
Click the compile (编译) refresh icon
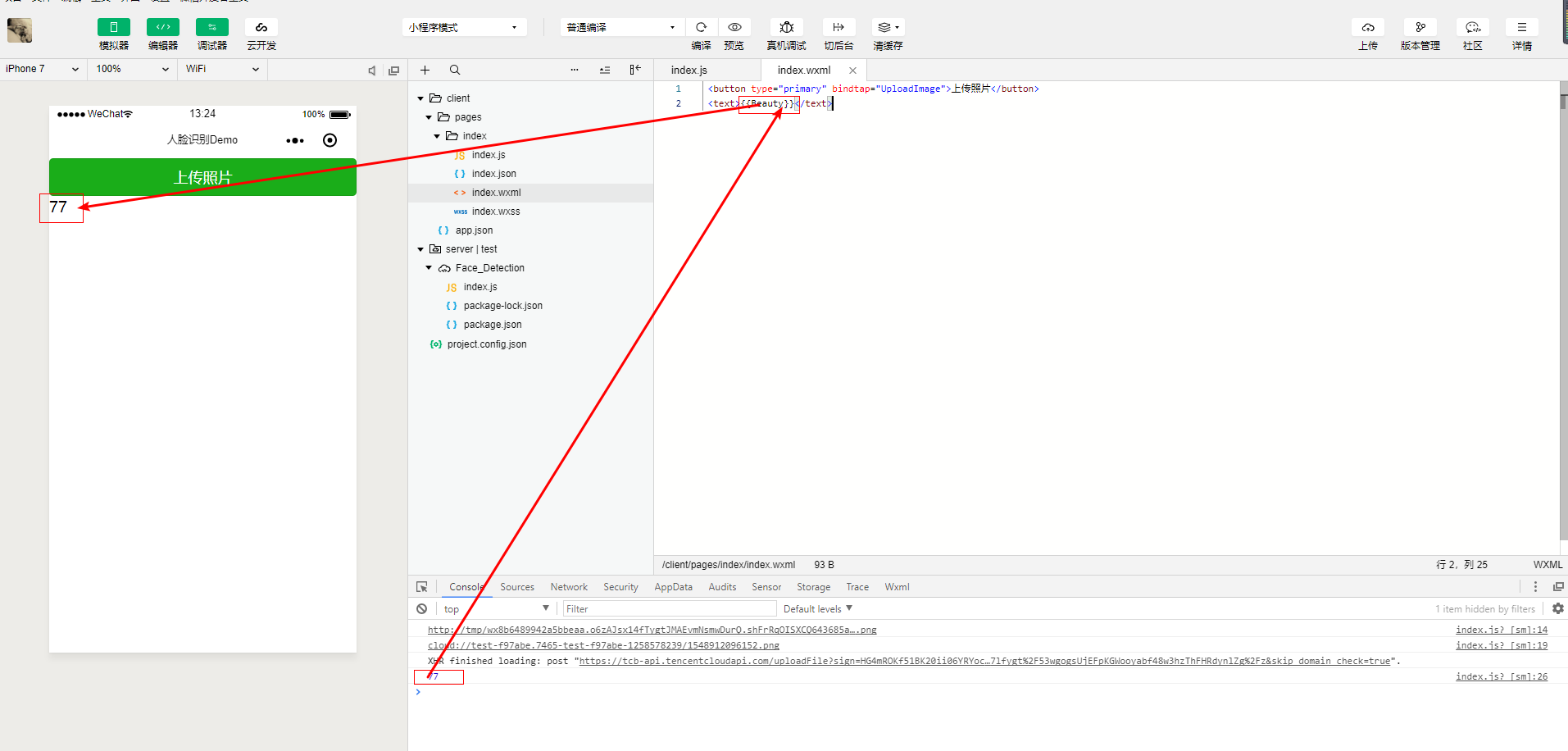701,28
